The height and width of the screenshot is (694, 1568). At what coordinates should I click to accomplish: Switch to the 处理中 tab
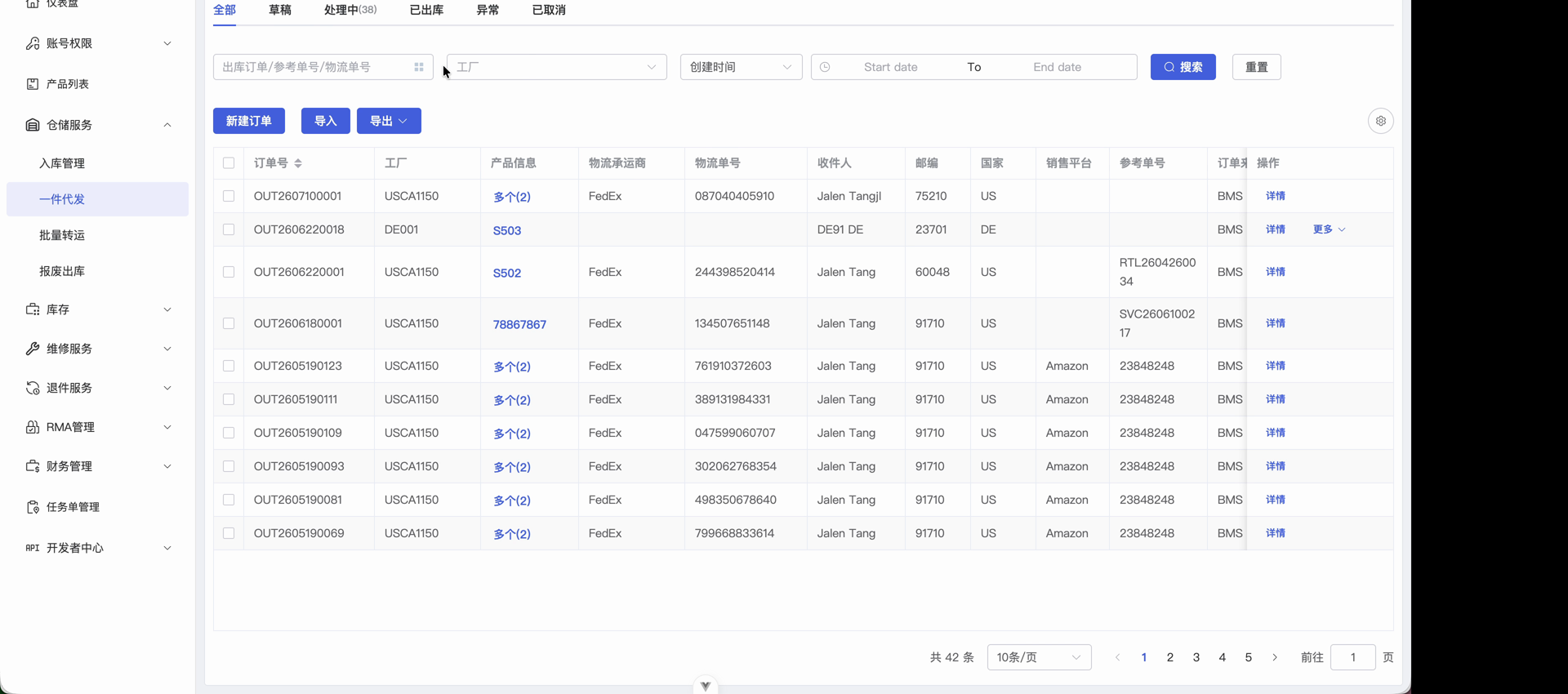click(x=350, y=10)
